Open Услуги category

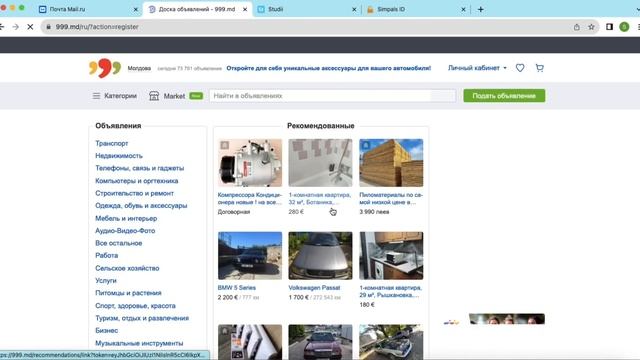click(106, 280)
